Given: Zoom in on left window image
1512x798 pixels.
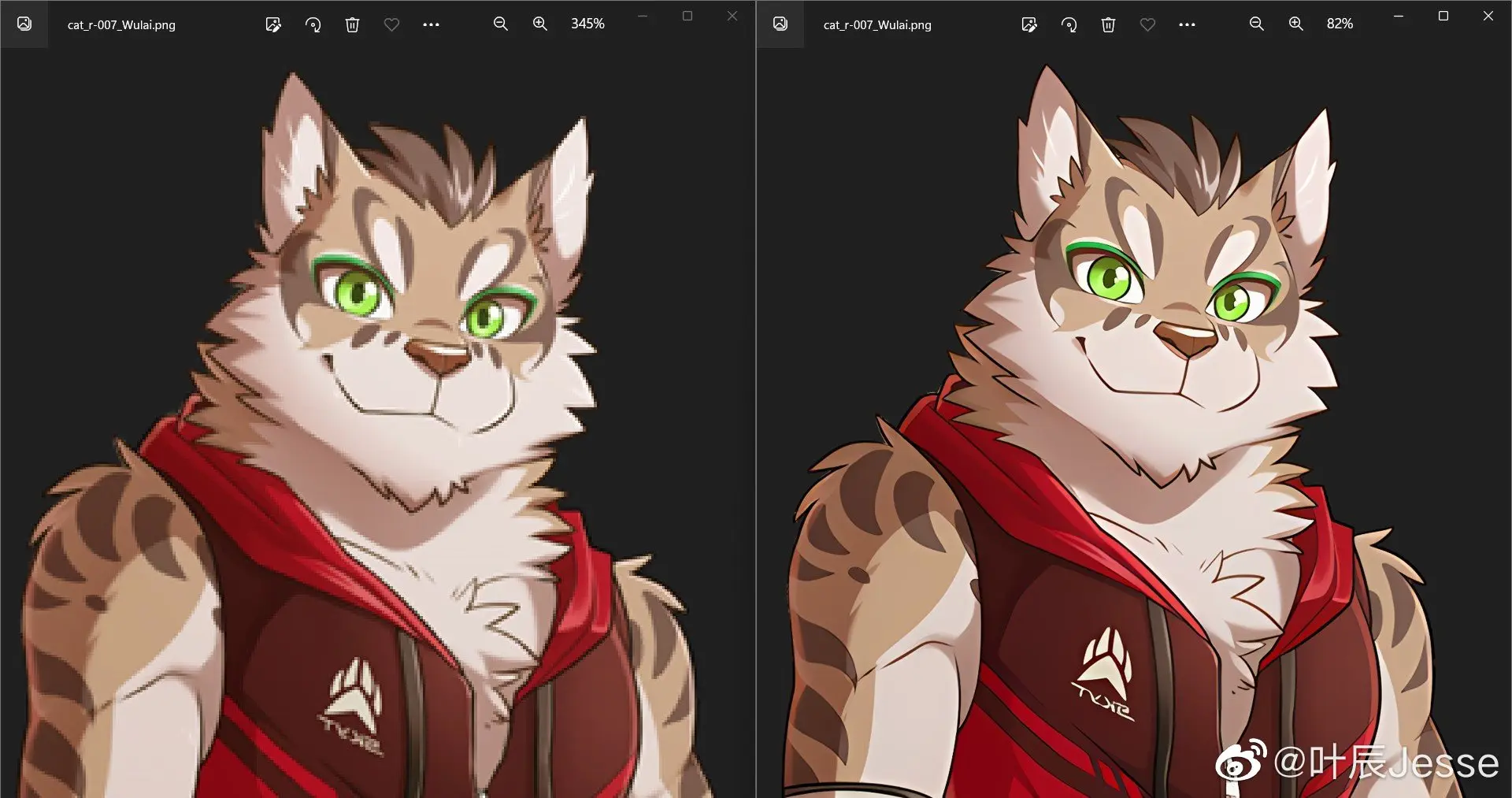Looking at the screenshot, I should click(539, 24).
